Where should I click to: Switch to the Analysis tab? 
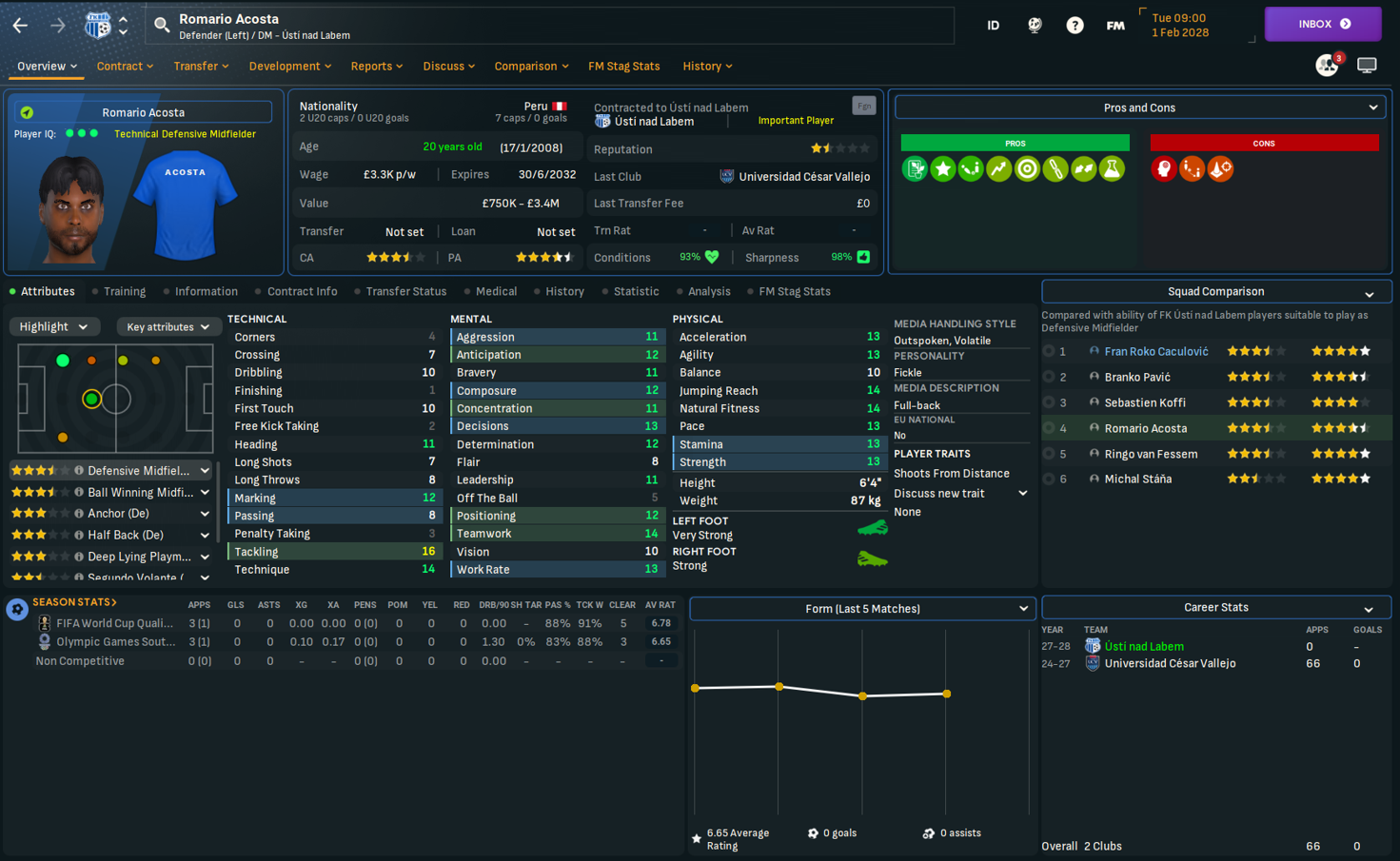click(709, 291)
